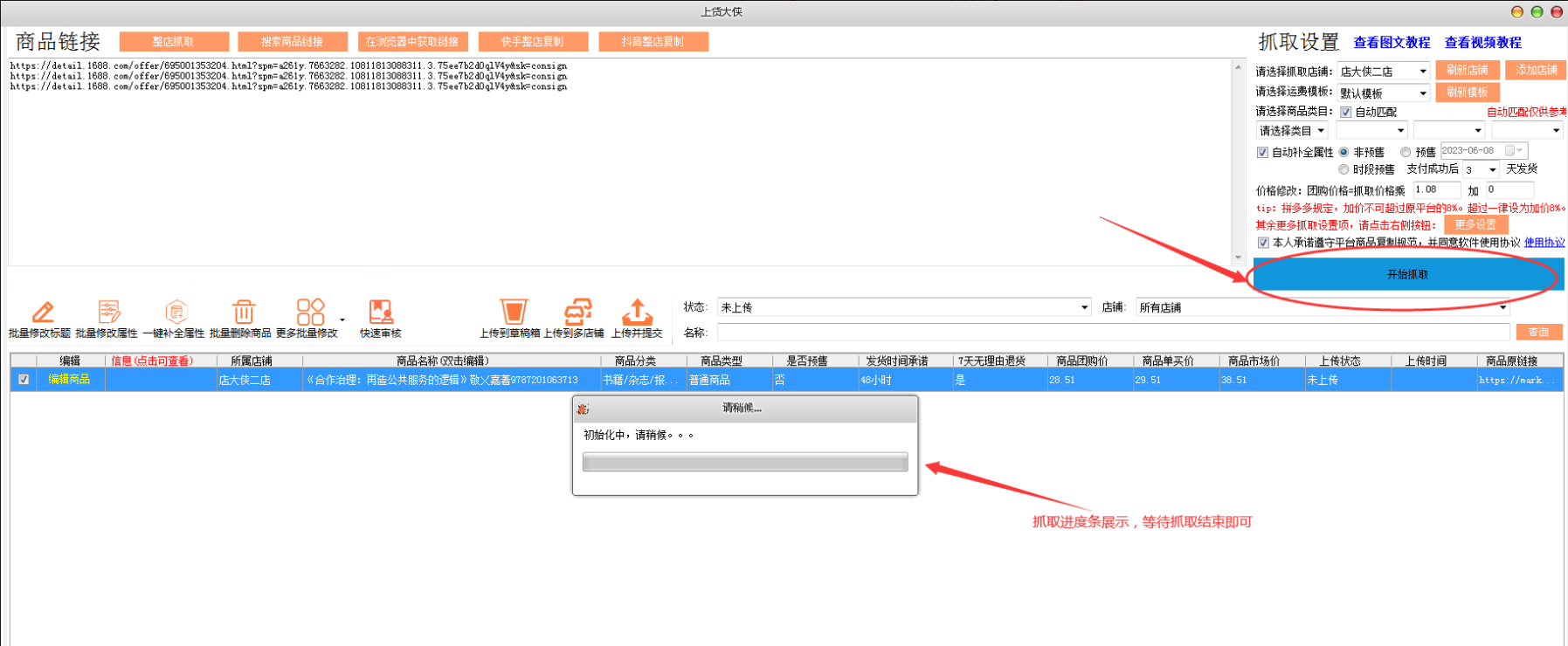This screenshot has height=646, width=1568.
Task: Open third category level dropdown
Action: pos(1450,131)
